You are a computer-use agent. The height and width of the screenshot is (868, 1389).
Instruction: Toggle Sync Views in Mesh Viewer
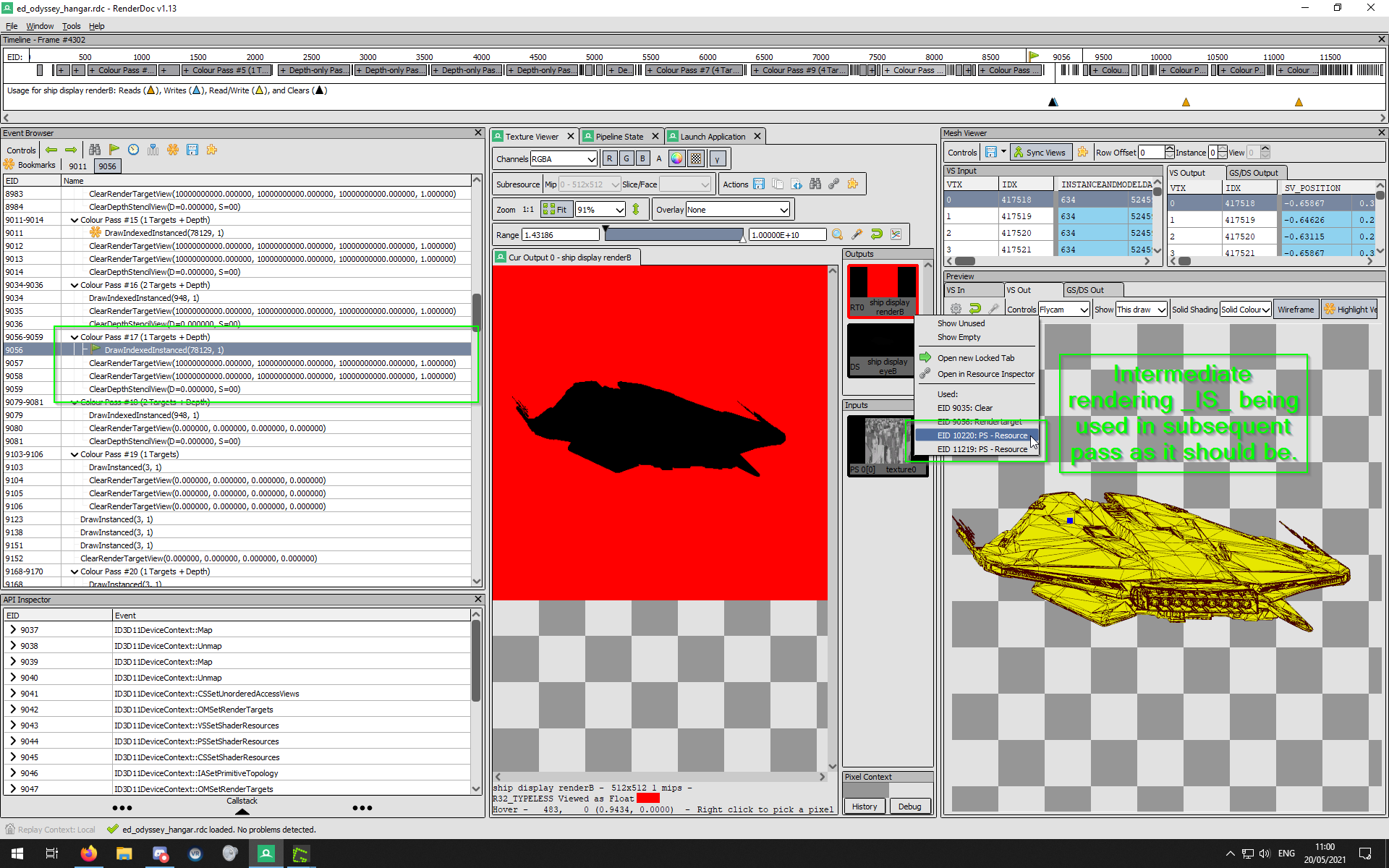tap(1040, 152)
